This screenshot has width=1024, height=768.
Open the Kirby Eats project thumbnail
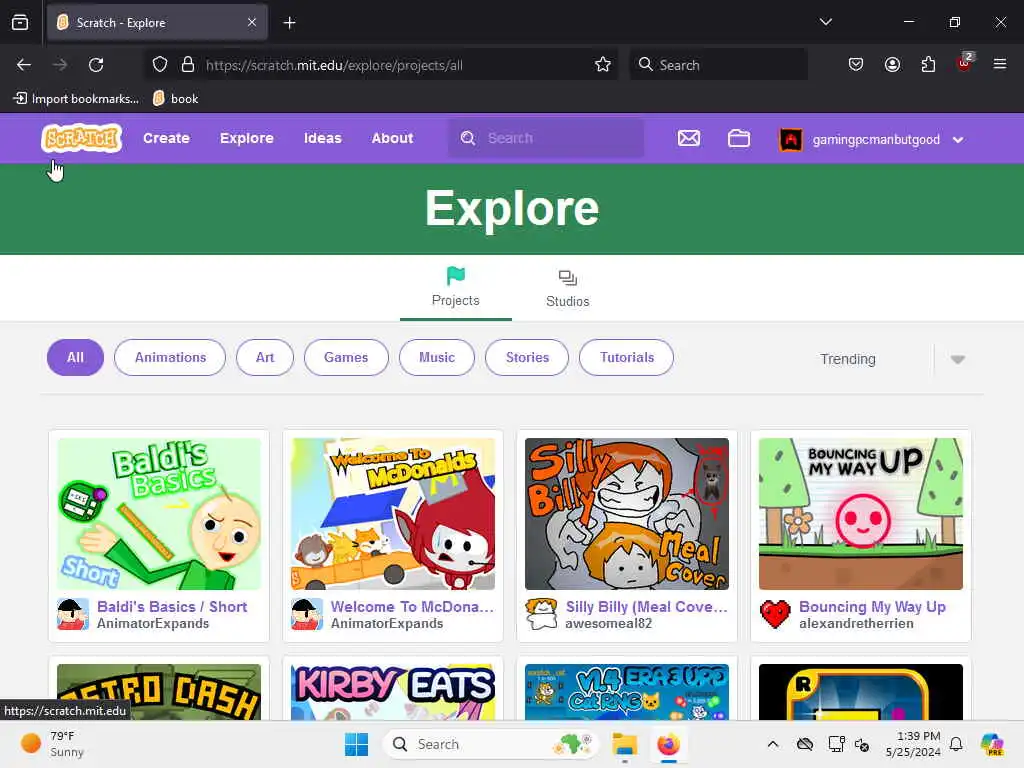coord(392,692)
